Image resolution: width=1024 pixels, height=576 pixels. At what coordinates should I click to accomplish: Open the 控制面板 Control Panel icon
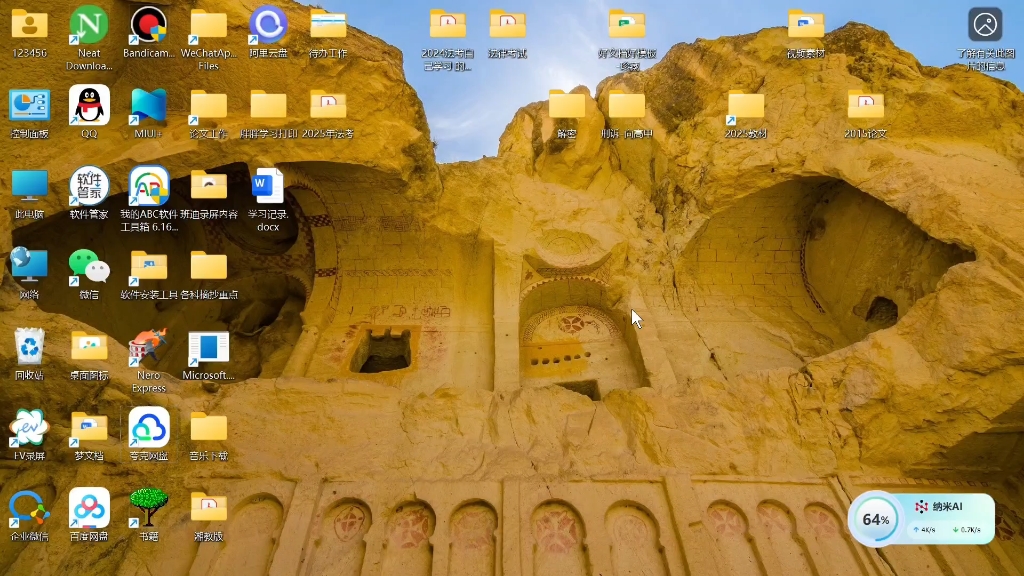[x=29, y=105]
